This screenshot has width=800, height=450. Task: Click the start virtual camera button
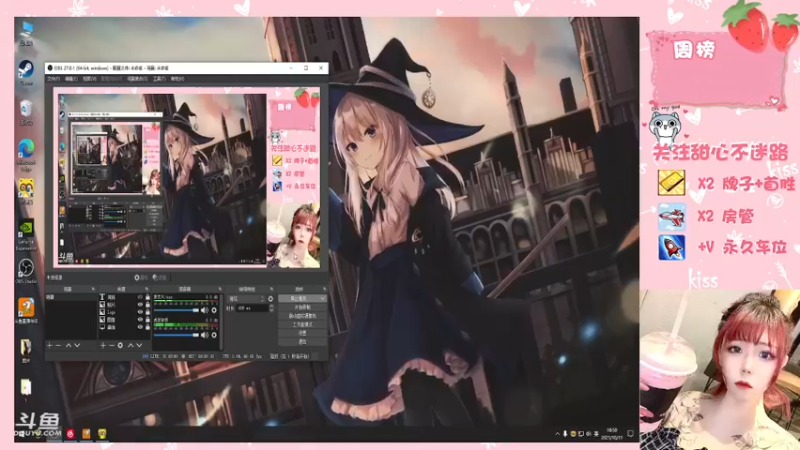click(302, 316)
